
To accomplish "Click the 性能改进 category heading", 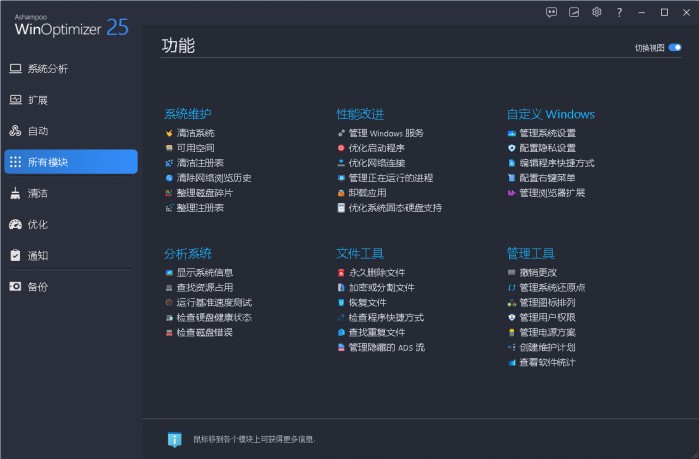I will [360, 114].
